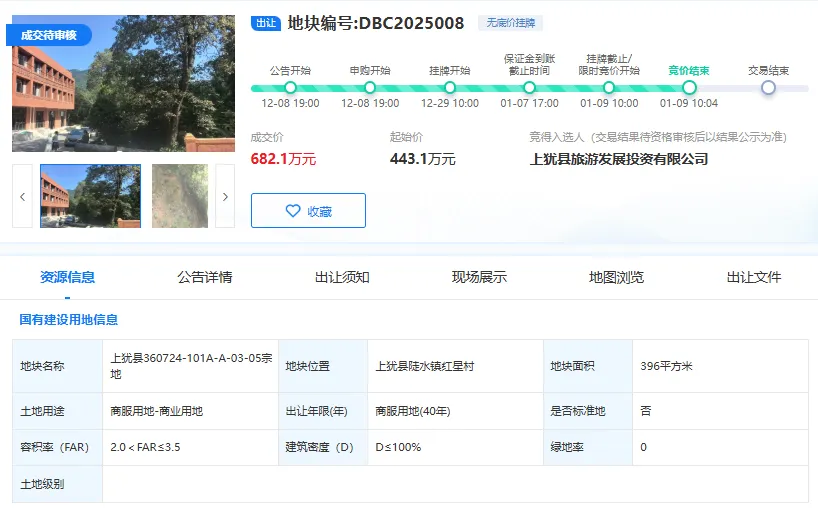
Task: Click the 无底价挂牌 label
Action: click(x=511, y=23)
